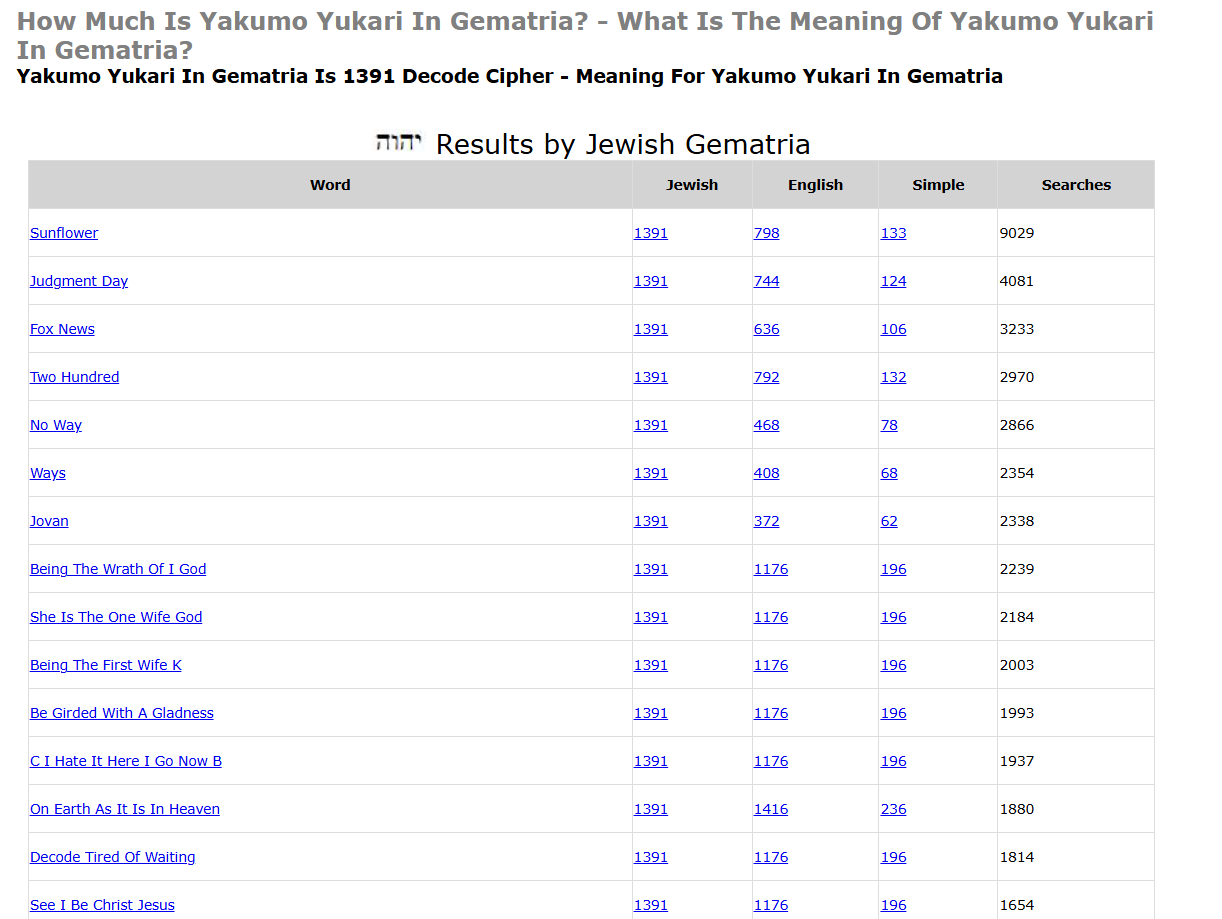Screen dimensions: 1222x919
Task: Click Jewish value 1391 in Jovan row
Action: point(651,521)
